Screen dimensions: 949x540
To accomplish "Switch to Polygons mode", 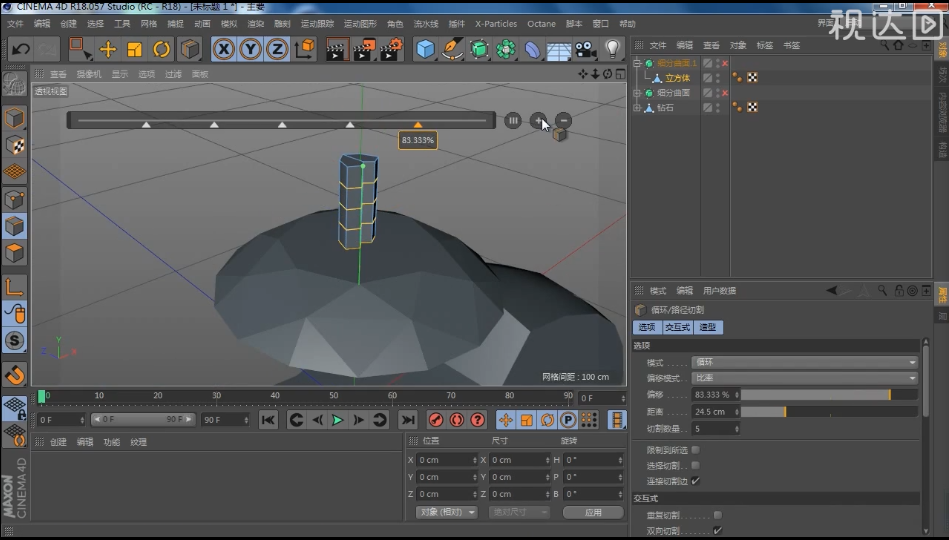I will click(x=15, y=252).
